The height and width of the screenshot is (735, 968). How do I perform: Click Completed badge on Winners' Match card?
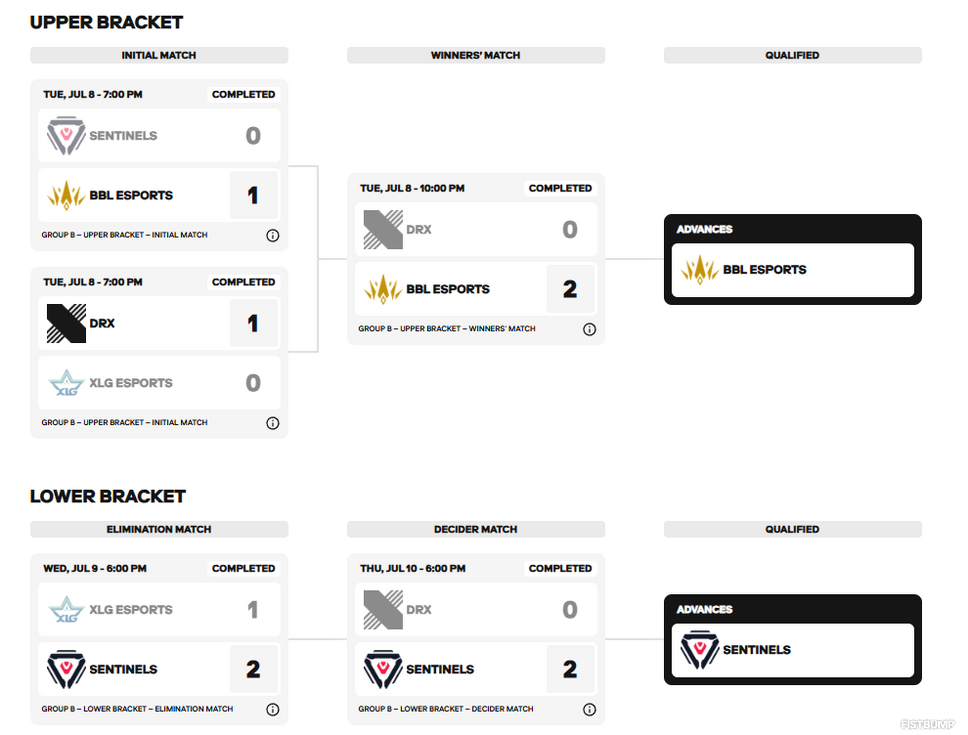[x=560, y=188]
